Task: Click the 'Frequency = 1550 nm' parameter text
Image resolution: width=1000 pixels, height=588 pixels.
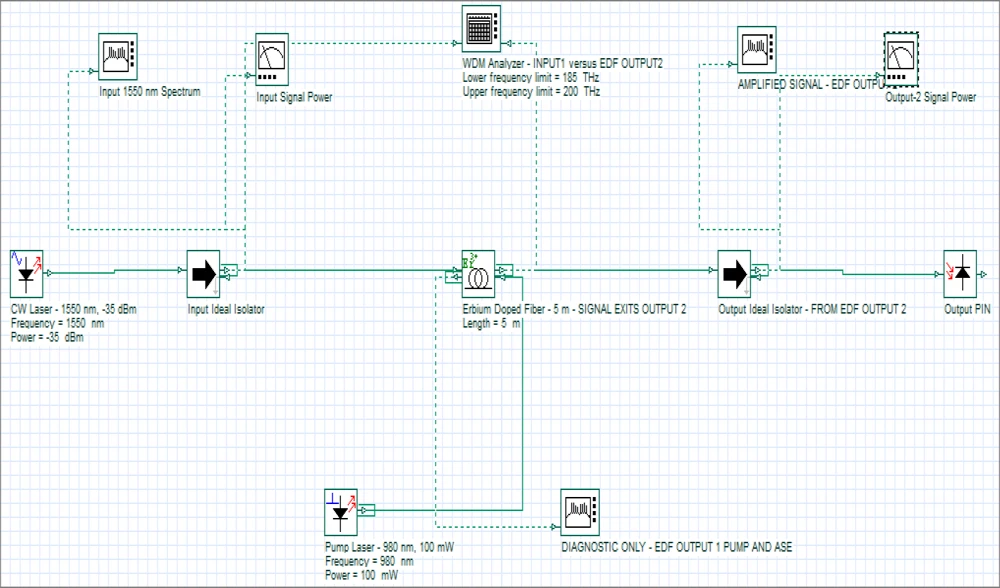Action: [x=57, y=323]
